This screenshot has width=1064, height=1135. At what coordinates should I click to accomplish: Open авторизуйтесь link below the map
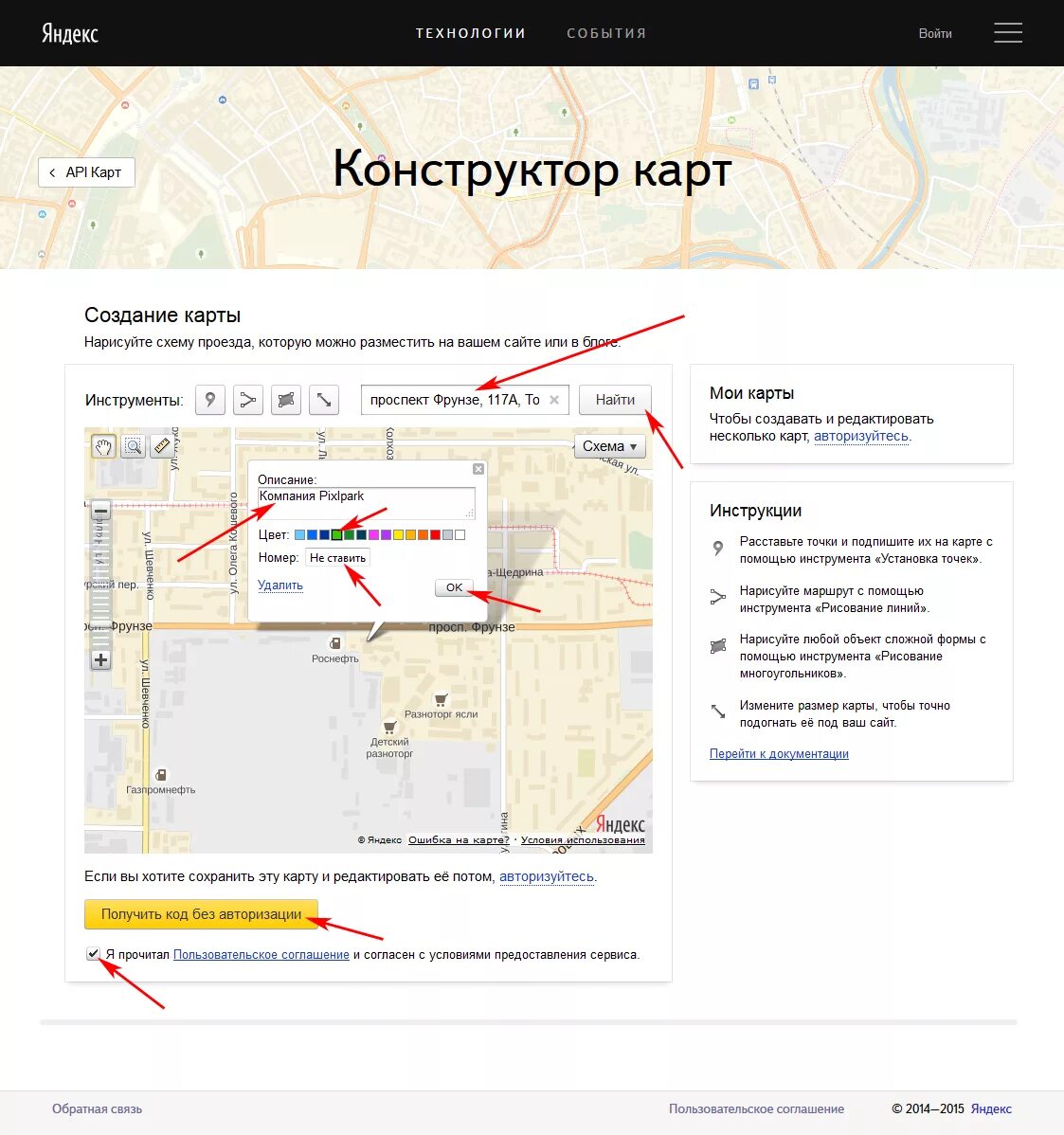547,876
